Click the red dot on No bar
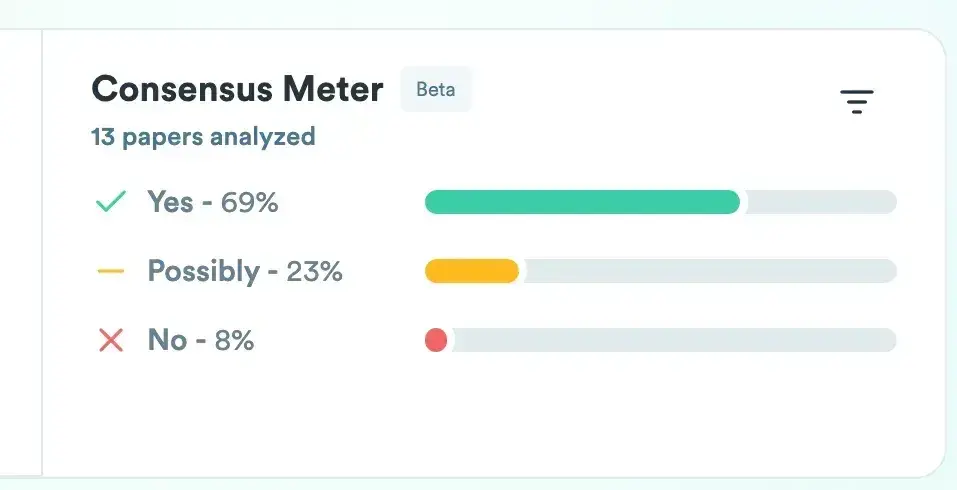Screen dimensions: 957x490 (436, 340)
